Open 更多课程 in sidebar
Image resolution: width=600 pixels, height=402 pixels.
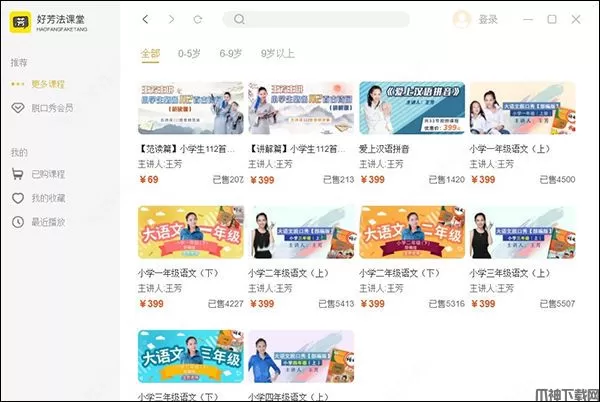pyautogui.click(x=48, y=84)
